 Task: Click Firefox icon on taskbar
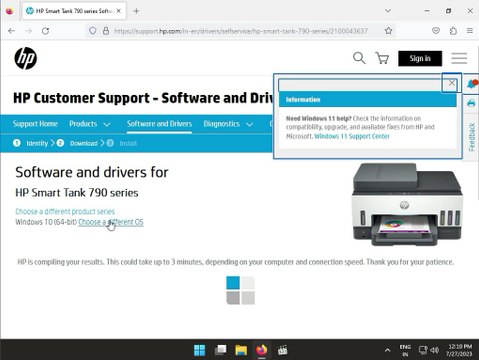tap(262, 350)
